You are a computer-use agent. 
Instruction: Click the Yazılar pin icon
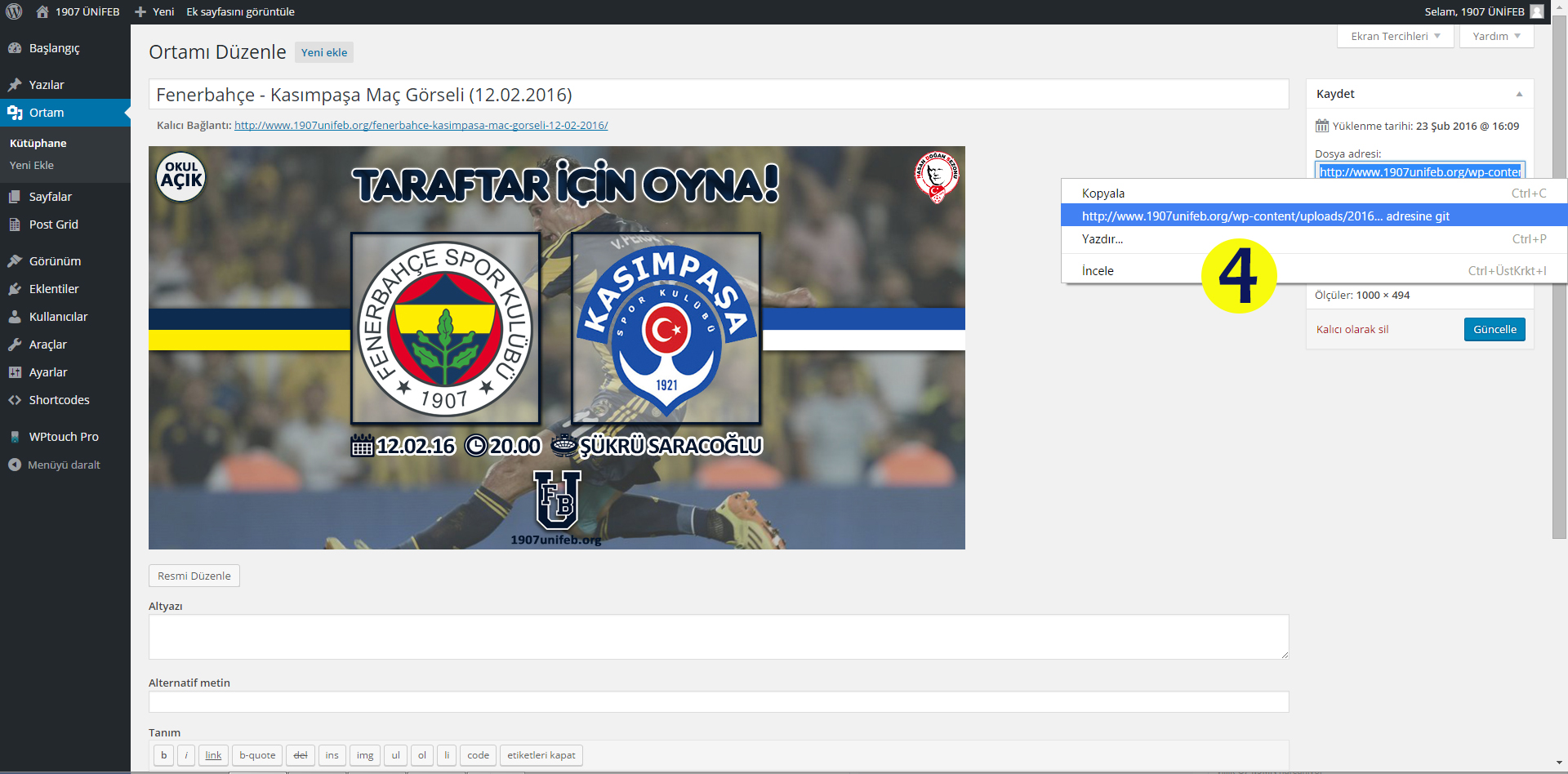pyautogui.click(x=15, y=85)
